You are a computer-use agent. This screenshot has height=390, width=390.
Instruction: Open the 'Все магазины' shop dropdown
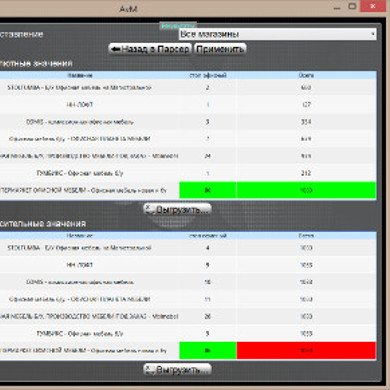pos(277,34)
